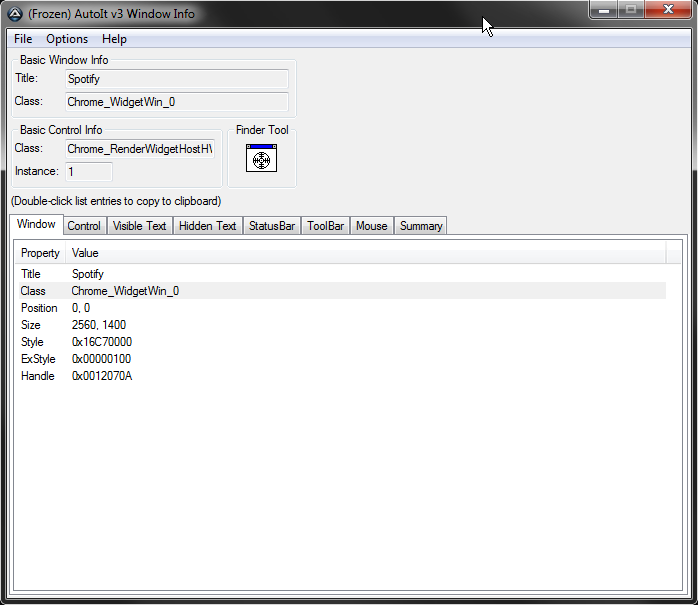Minimize the AutoIt Window Info window
The height and width of the screenshot is (605, 698).
click(604, 9)
